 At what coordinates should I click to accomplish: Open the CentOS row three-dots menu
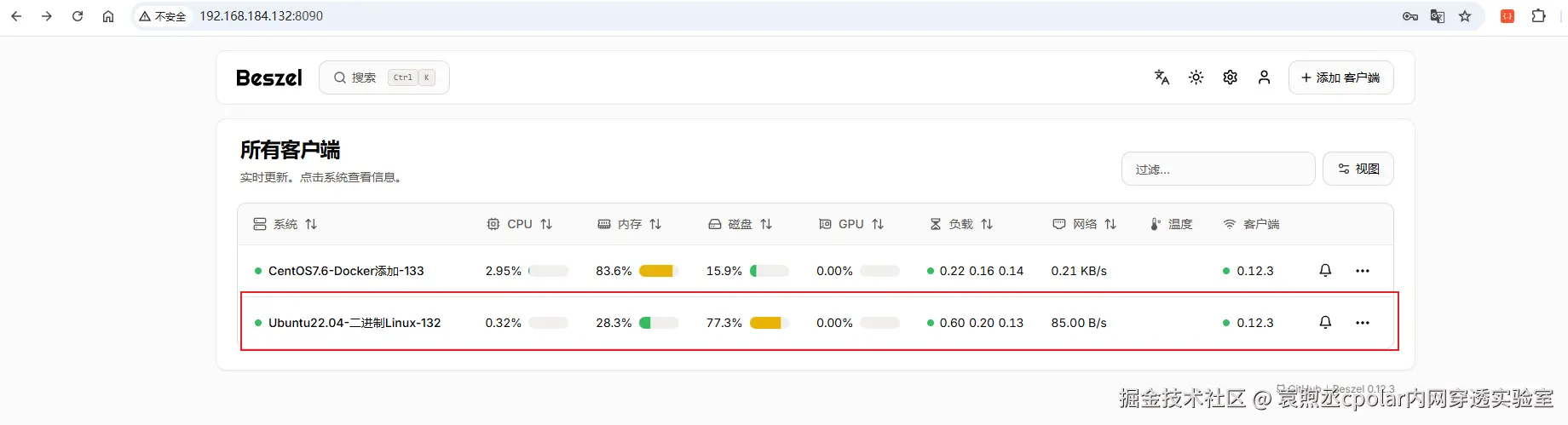click(1363, 271)
